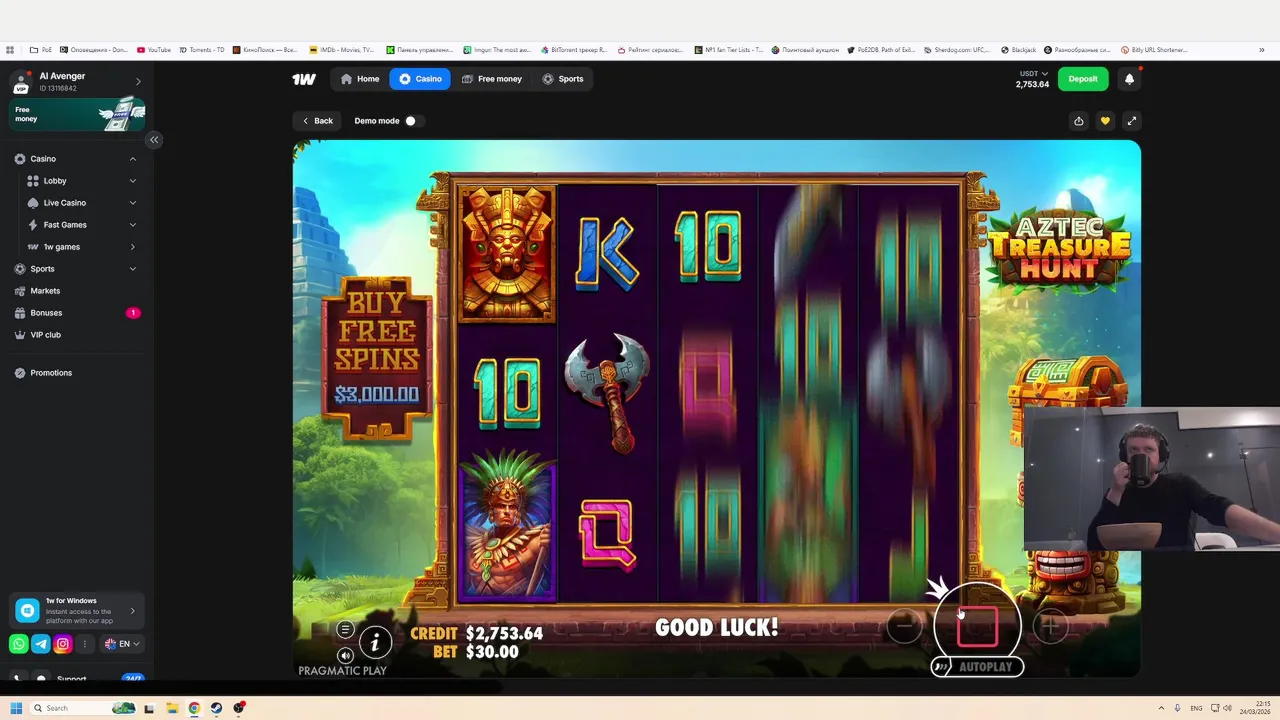Decrease bet with minus button
Screen dimensions: 1280x720
click(904, 627)
